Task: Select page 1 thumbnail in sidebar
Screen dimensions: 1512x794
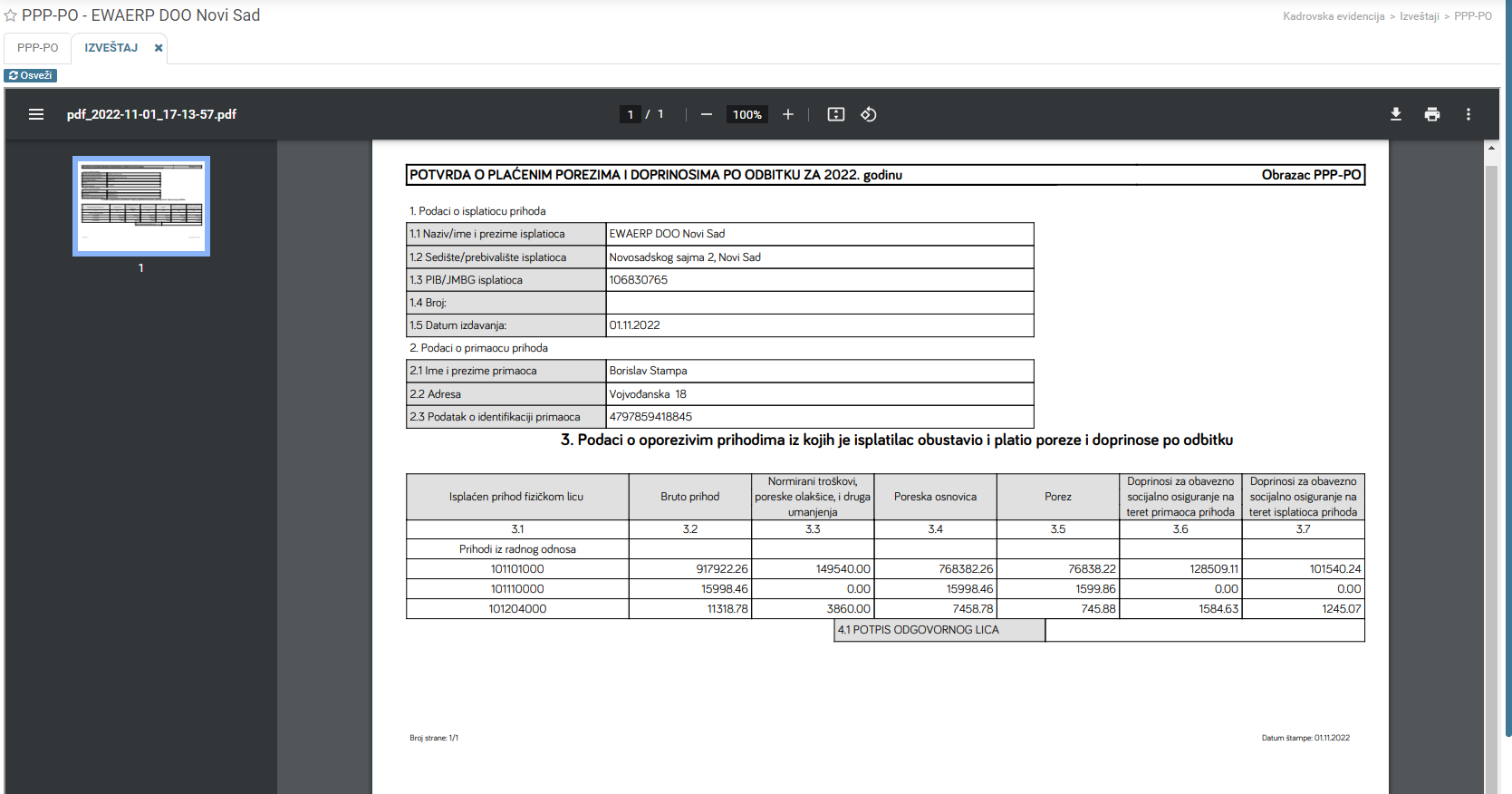Action: tap(141, 206)
